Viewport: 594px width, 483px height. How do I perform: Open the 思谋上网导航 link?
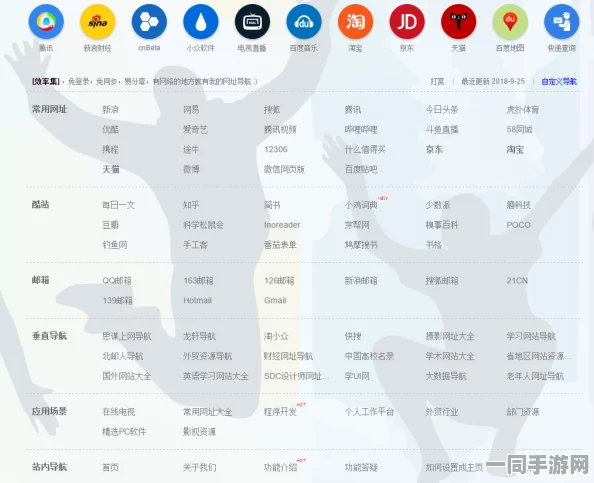pos(127,336)
